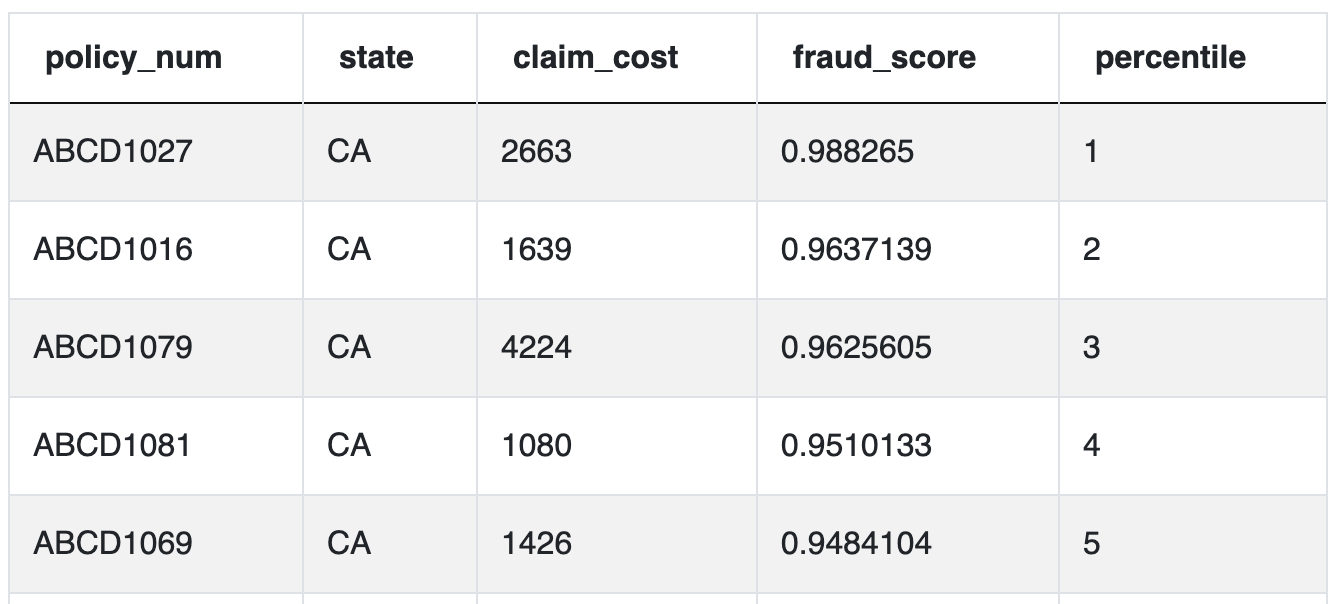The image size is (1344, 604).
Task: Select policy number ABCD1081 cell
Action: click(x=156, y=446)
